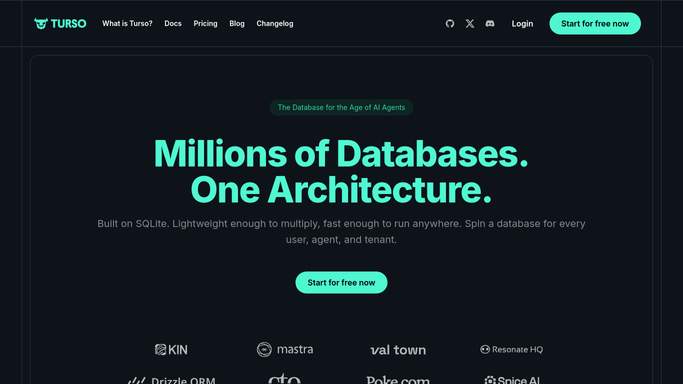Click hero 'Start for free now' button
The width and height of the screenshot is (683, 384).
342,283
